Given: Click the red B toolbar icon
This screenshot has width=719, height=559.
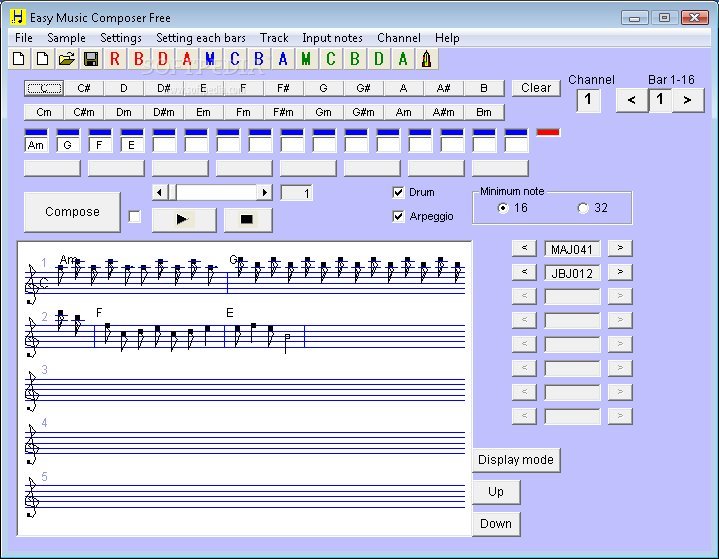Looking at the screenshot, I should pos(138,59).
